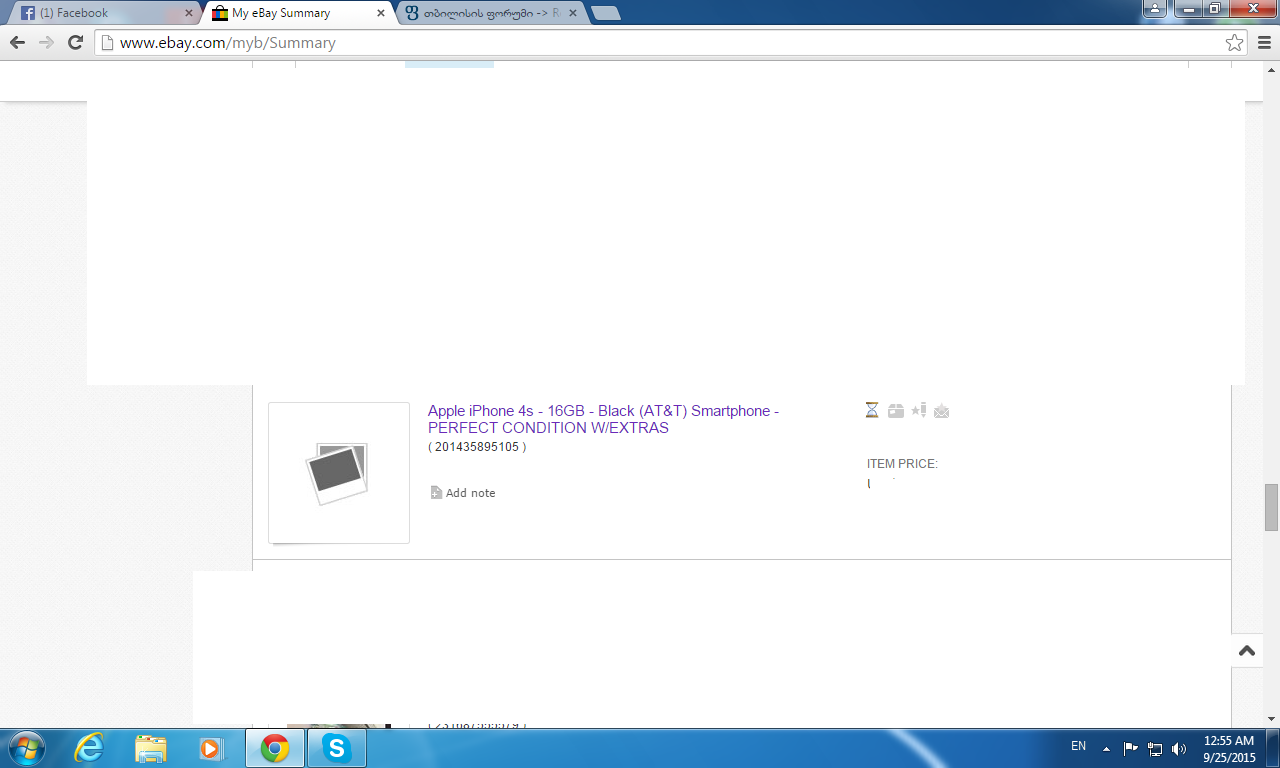Open the Action Center flag icon

1131,748
